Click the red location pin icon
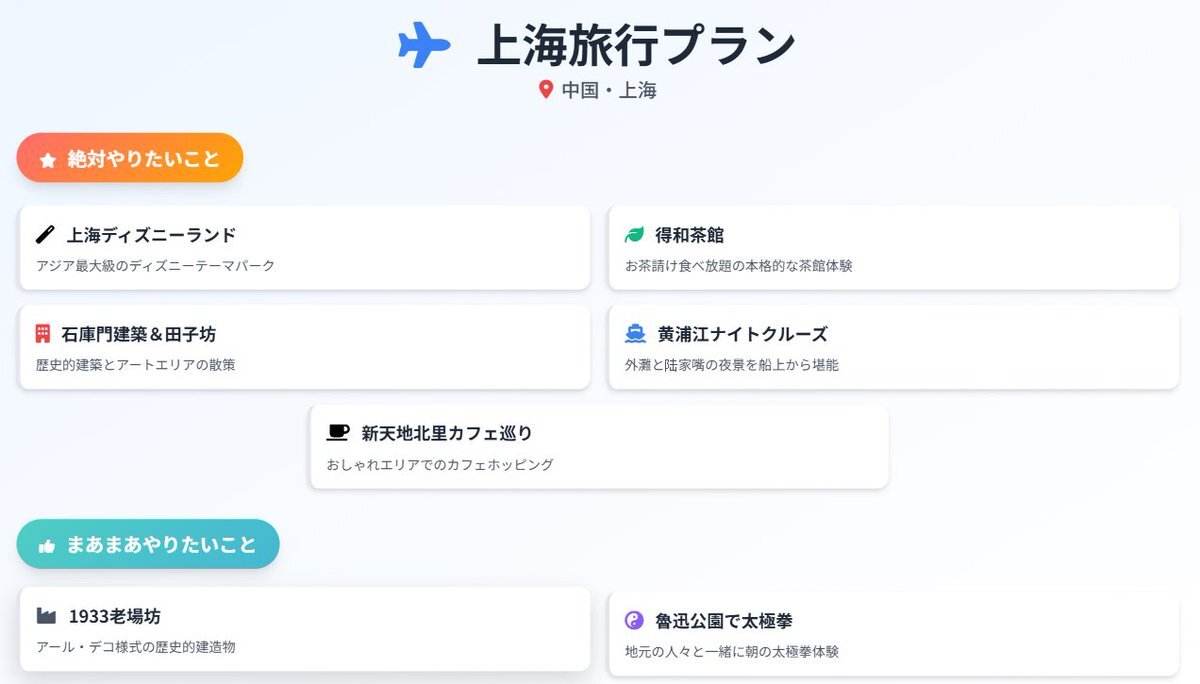The image size is (1200, 684). (546, 90)
